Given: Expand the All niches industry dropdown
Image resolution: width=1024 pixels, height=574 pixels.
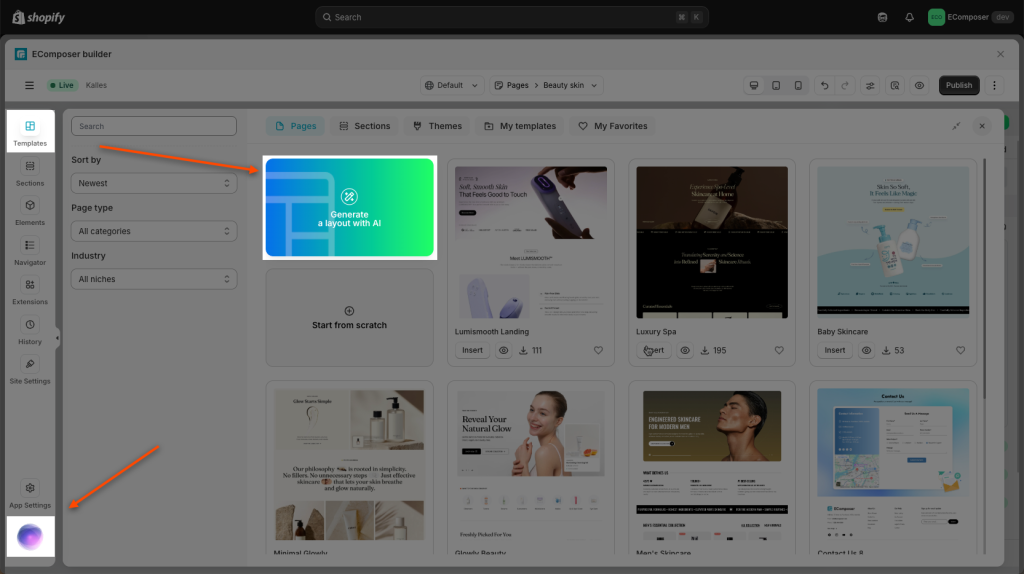Looking at the screenshot, I should [x=154, y=279].
